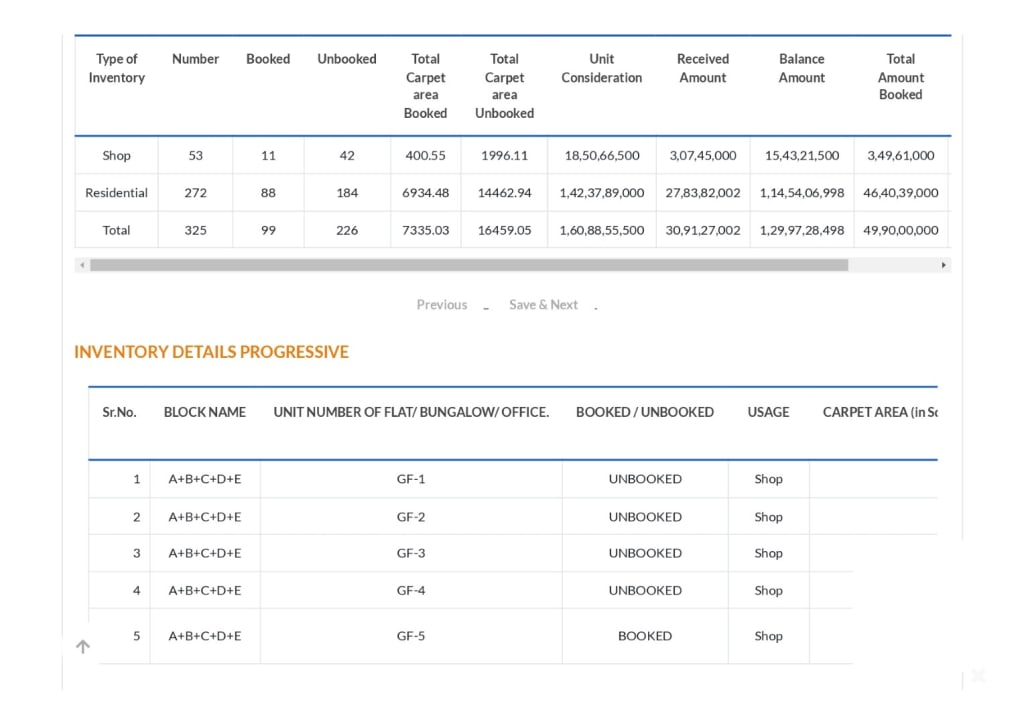This screenshot has height=724, width=1024.
Task: Click the Shop row in the summary table
Action: point(116,155)
